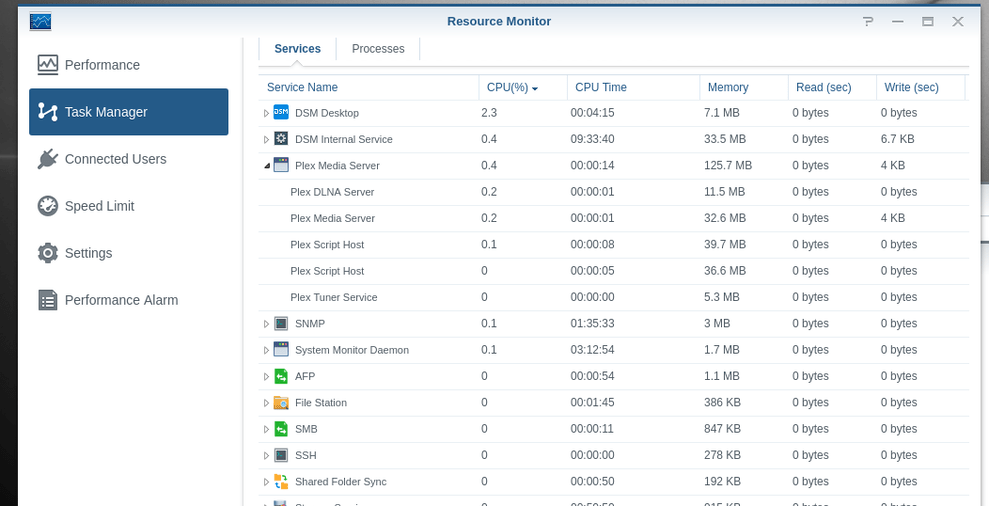Expand the System Monitor Daemon row
Viewport: 989px width, 506px height.
266,350
